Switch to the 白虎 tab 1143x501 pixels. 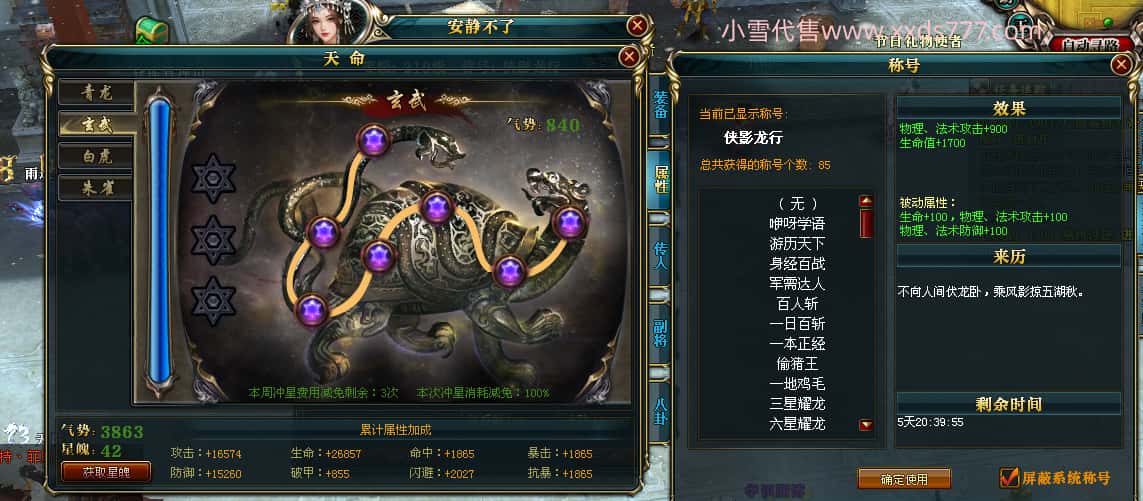(x=97, y=156)
